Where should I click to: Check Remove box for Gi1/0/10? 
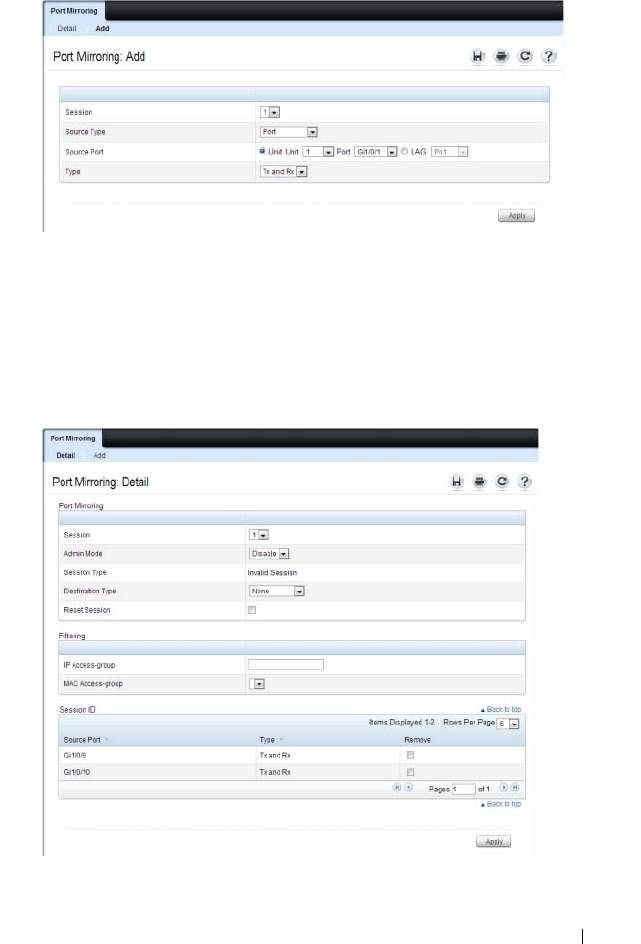(410, 772)
